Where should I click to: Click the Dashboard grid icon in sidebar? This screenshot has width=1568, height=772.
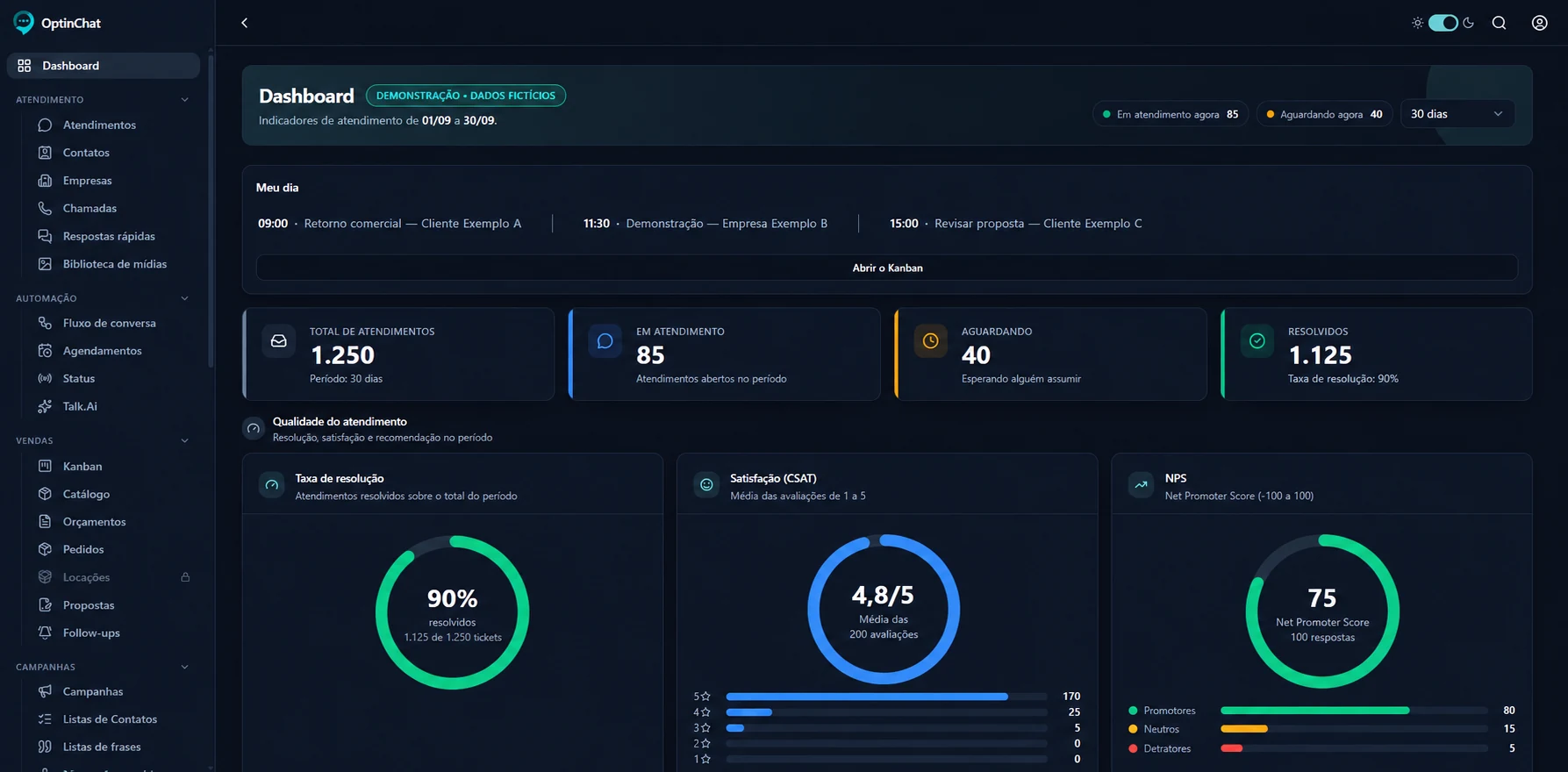pyautogui.click(x=25, y=66)
